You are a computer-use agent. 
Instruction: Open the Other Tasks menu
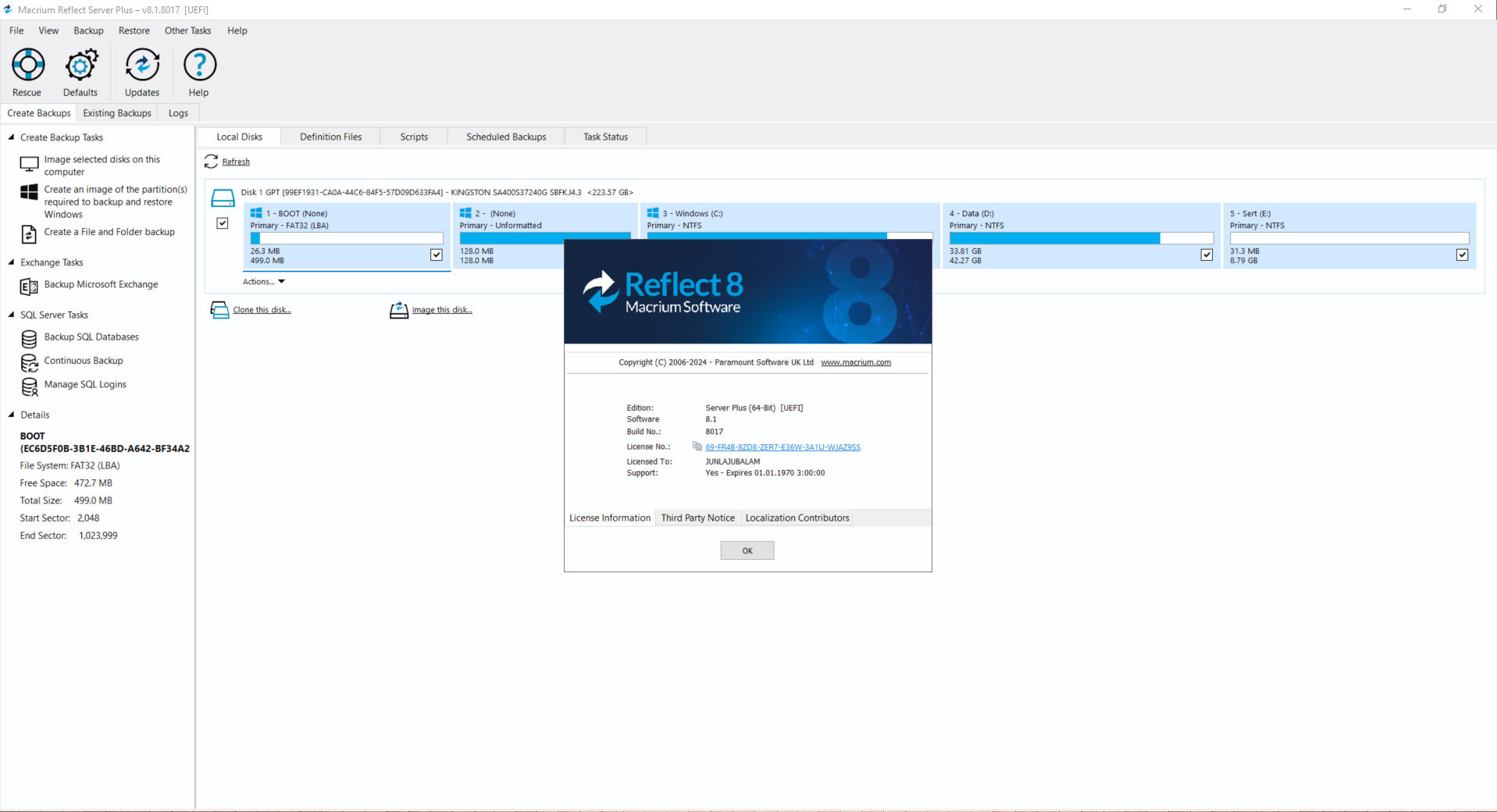click(x=188, y=30)
